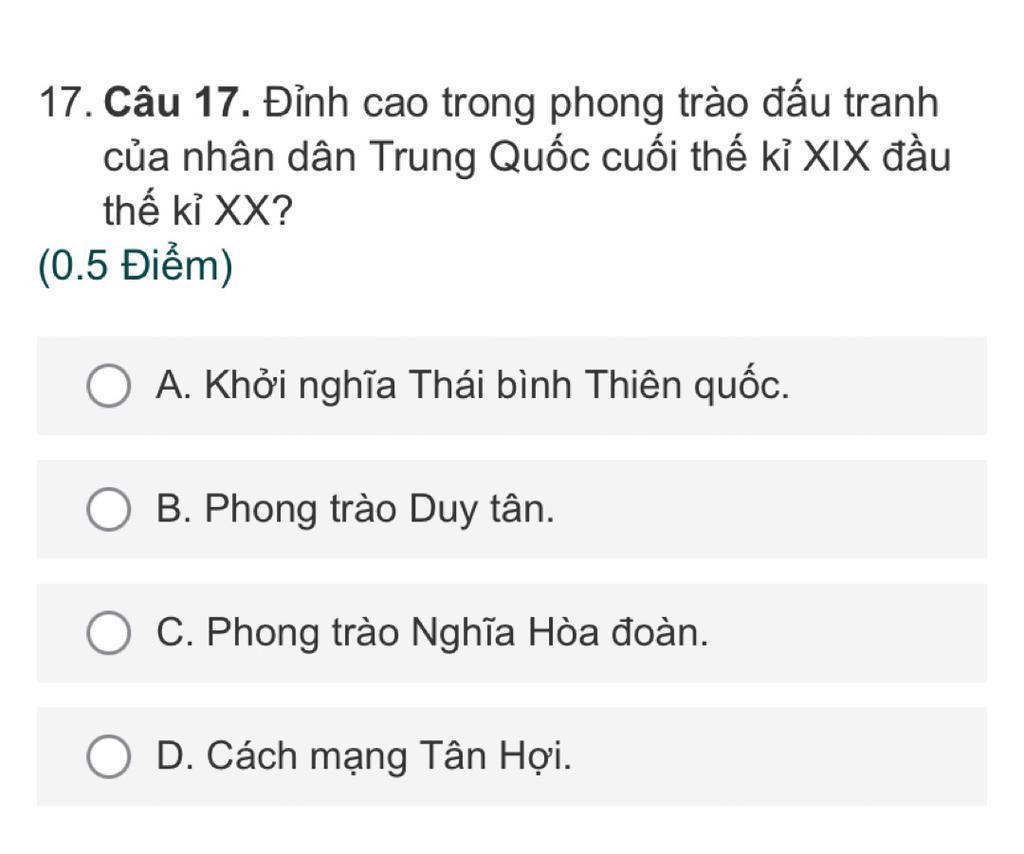Click empty area of option C row
1024x854 pixels.
click(x=849, y=633)
